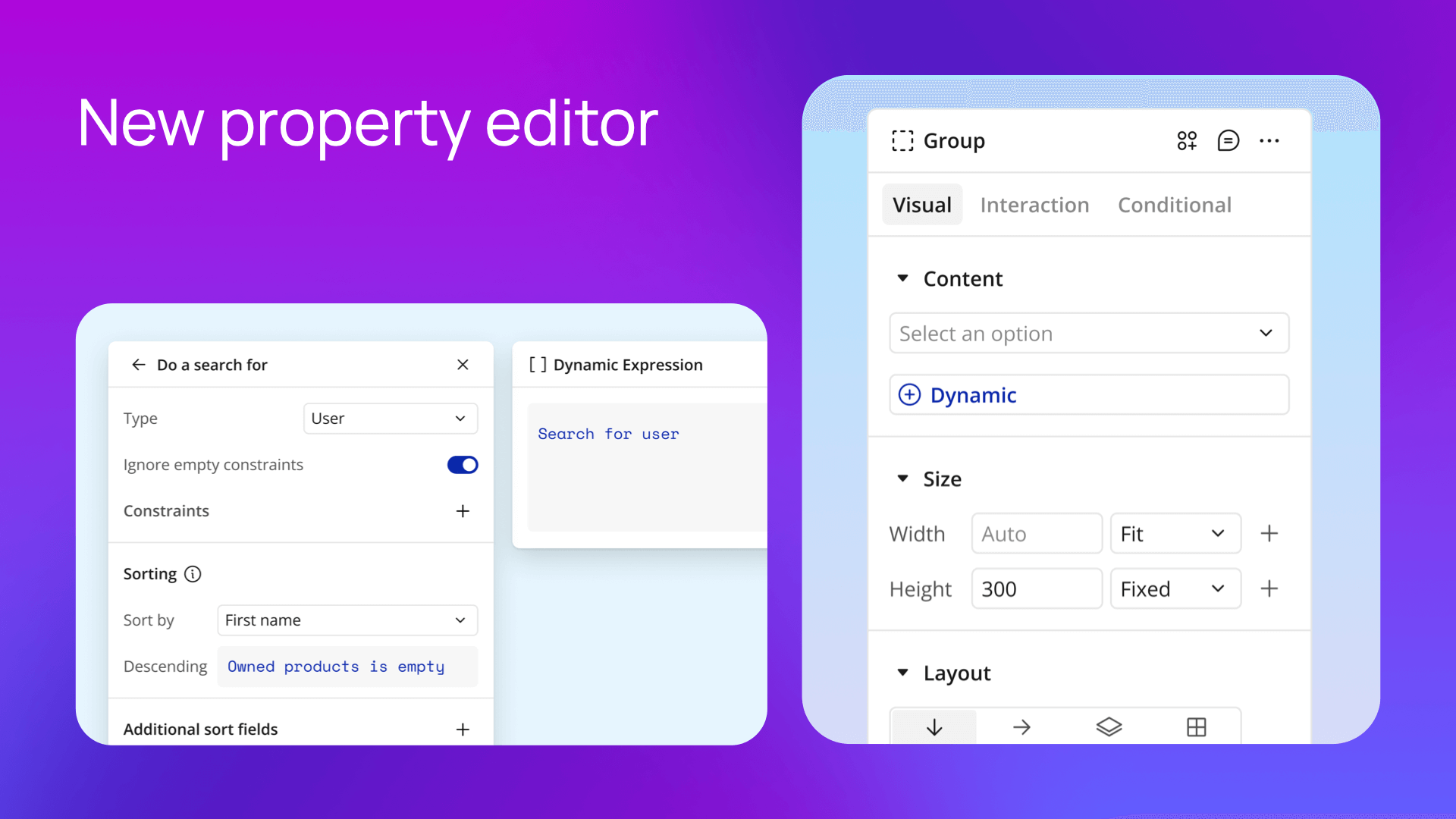This screenshot has width=1456, height=819.
Task: Select vertical layout direction
Action: 934,726
